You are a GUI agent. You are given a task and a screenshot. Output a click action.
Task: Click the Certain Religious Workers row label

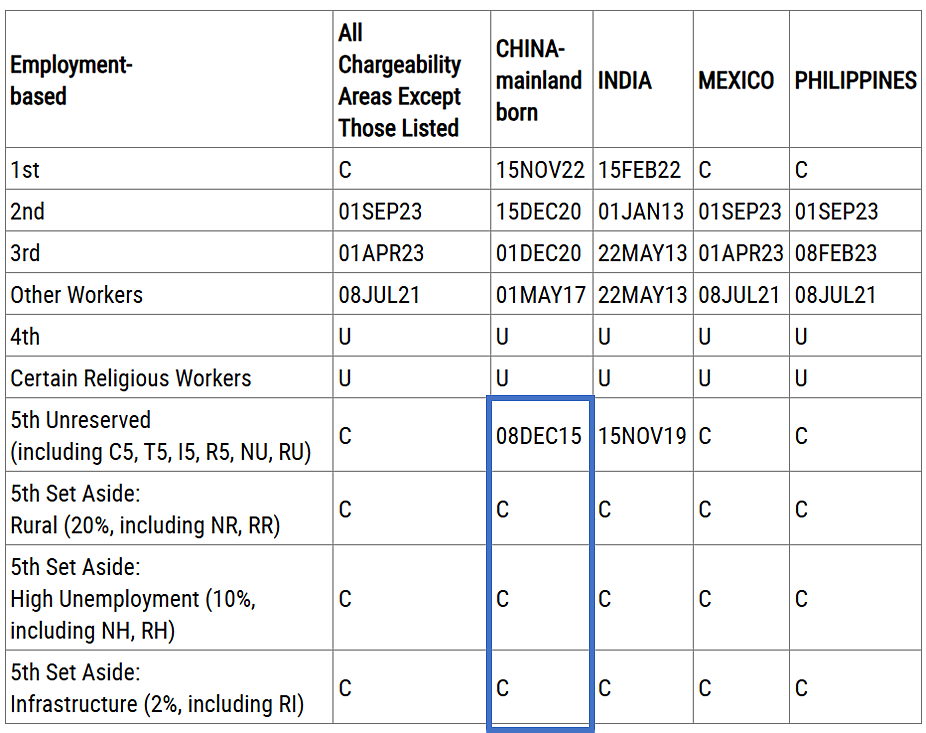click(x=131, y=378)
